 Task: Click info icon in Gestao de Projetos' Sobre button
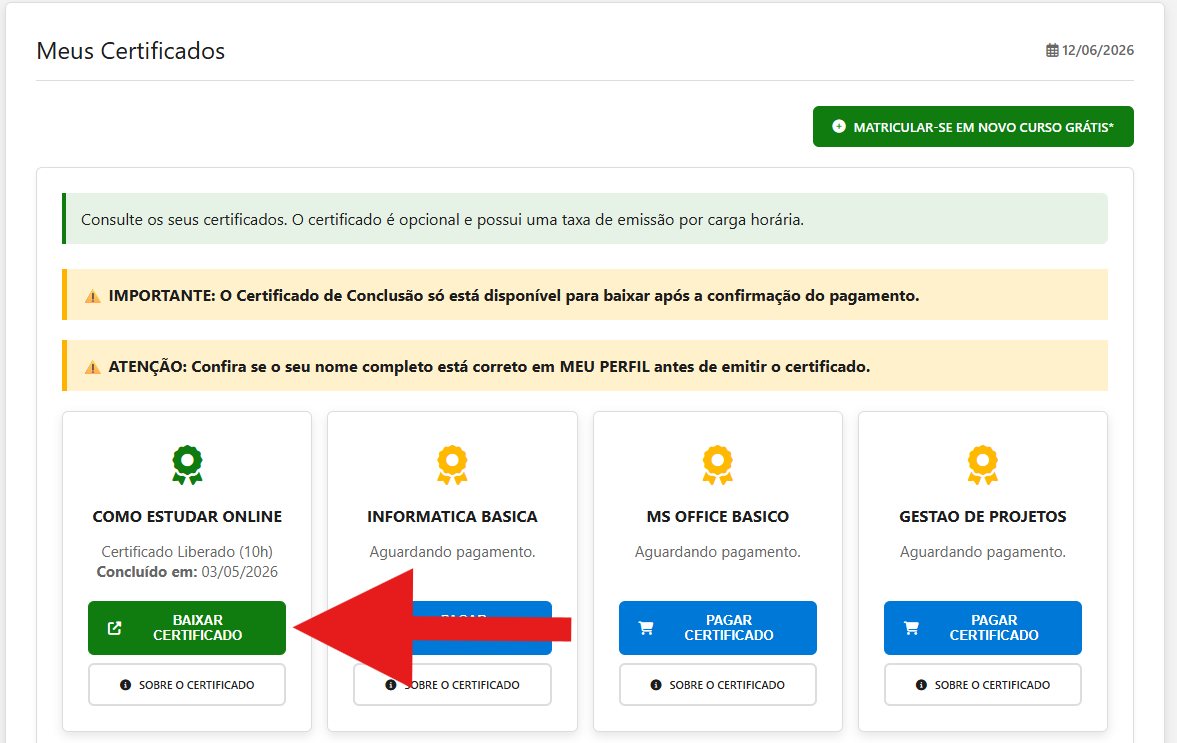click(x=921, y=684)
